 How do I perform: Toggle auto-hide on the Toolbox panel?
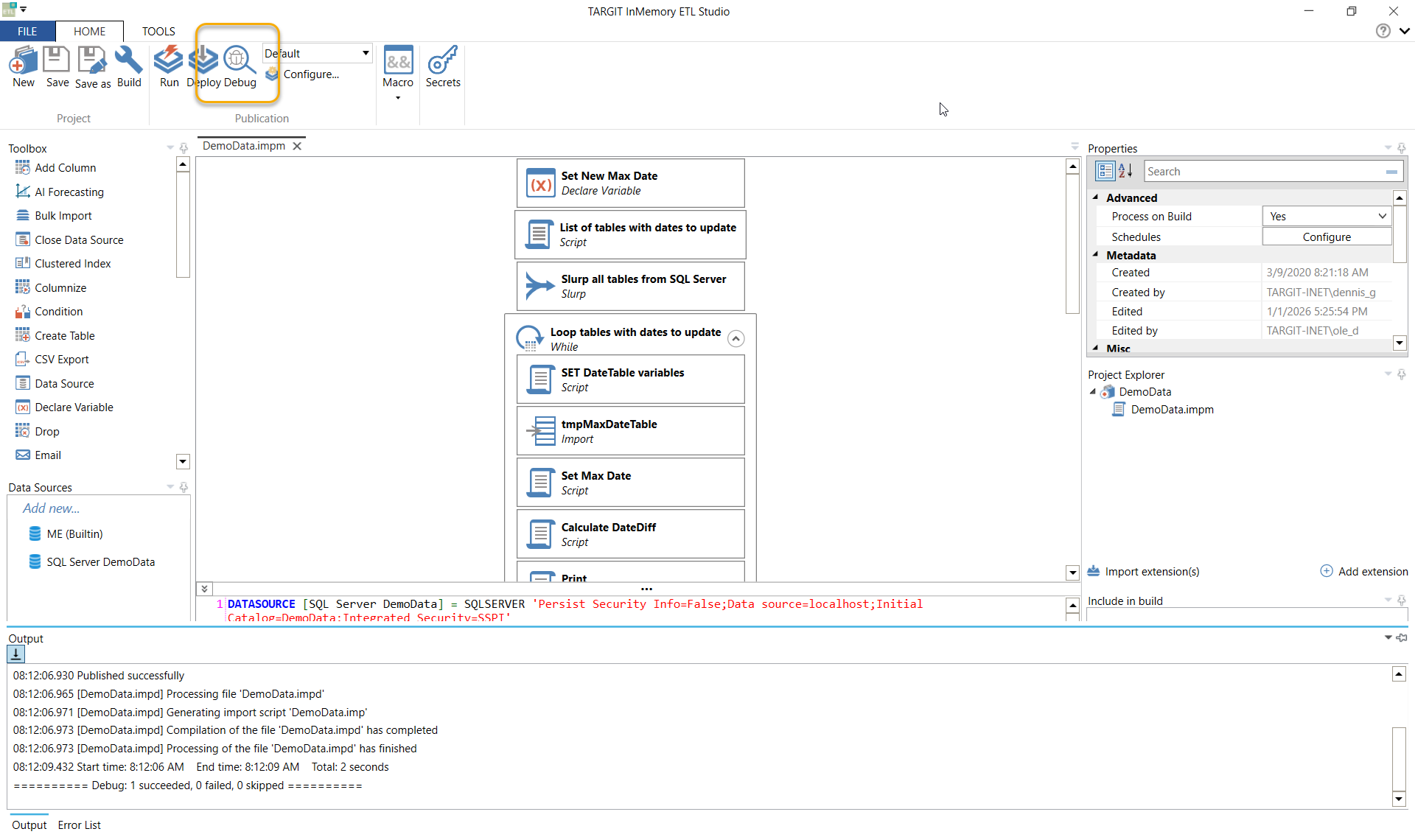pos(184,148)
